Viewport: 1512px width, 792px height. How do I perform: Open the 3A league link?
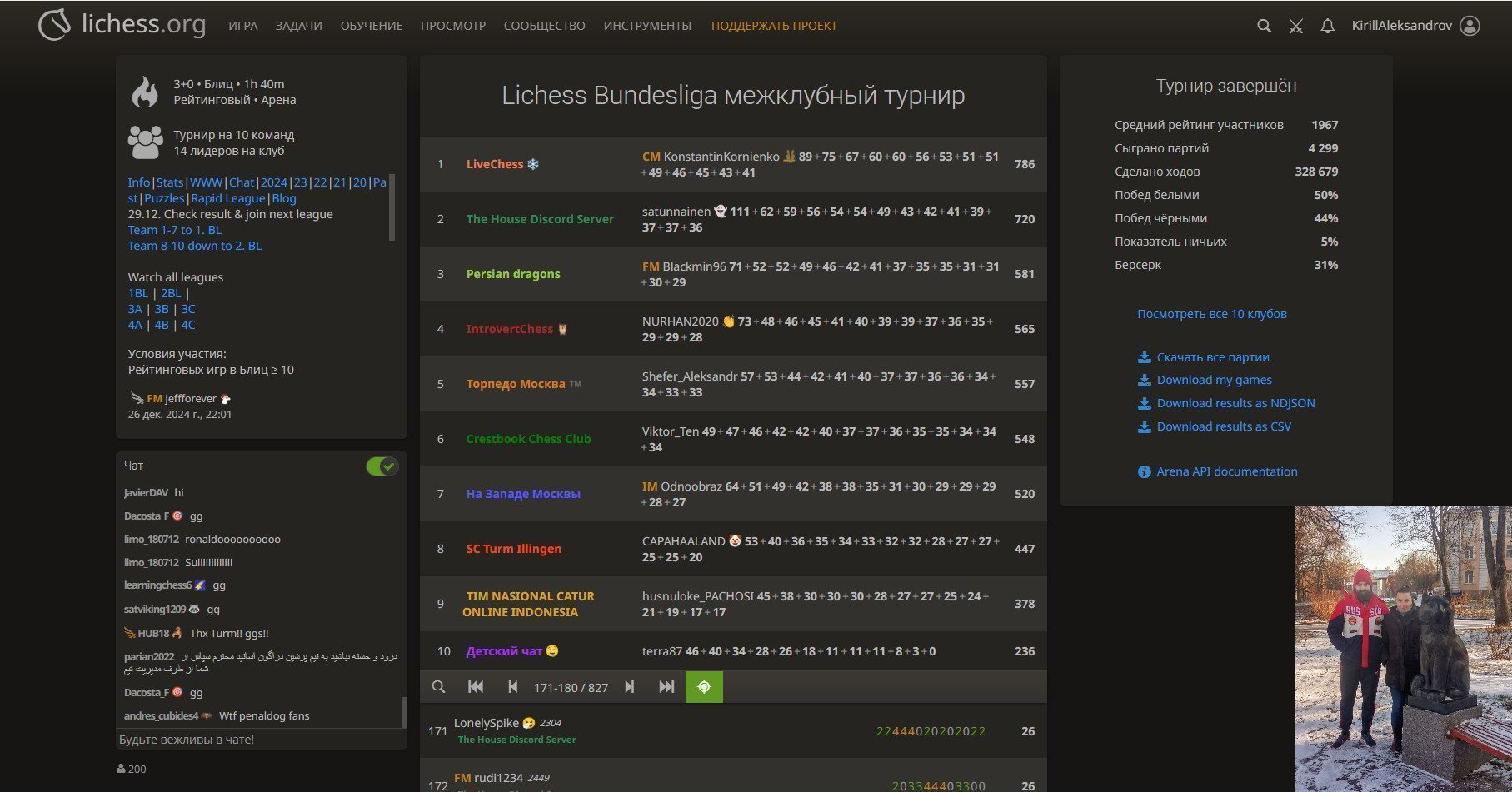coord(135,309)
